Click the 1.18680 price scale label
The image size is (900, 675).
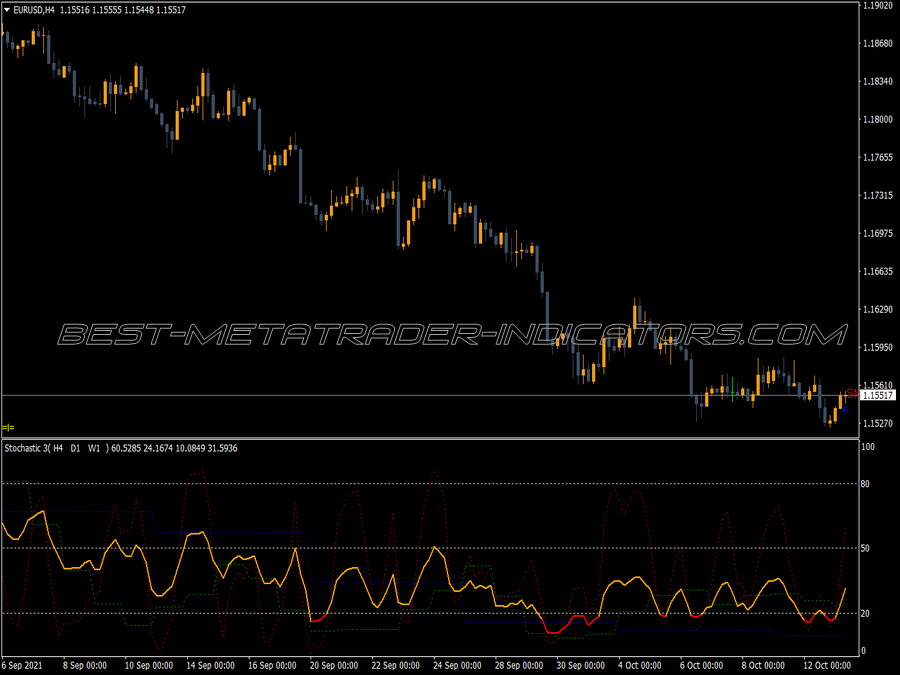click(x=878, y=44)
